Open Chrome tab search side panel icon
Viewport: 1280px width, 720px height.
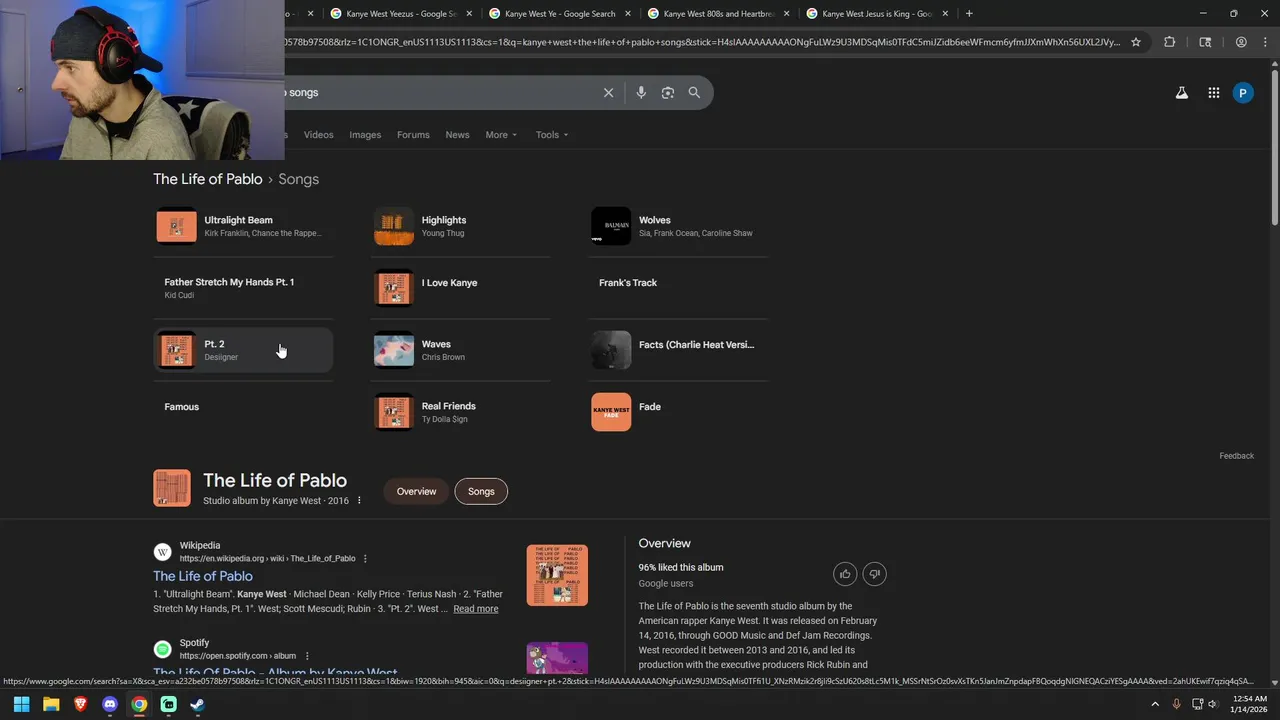tap(1205, 42)
